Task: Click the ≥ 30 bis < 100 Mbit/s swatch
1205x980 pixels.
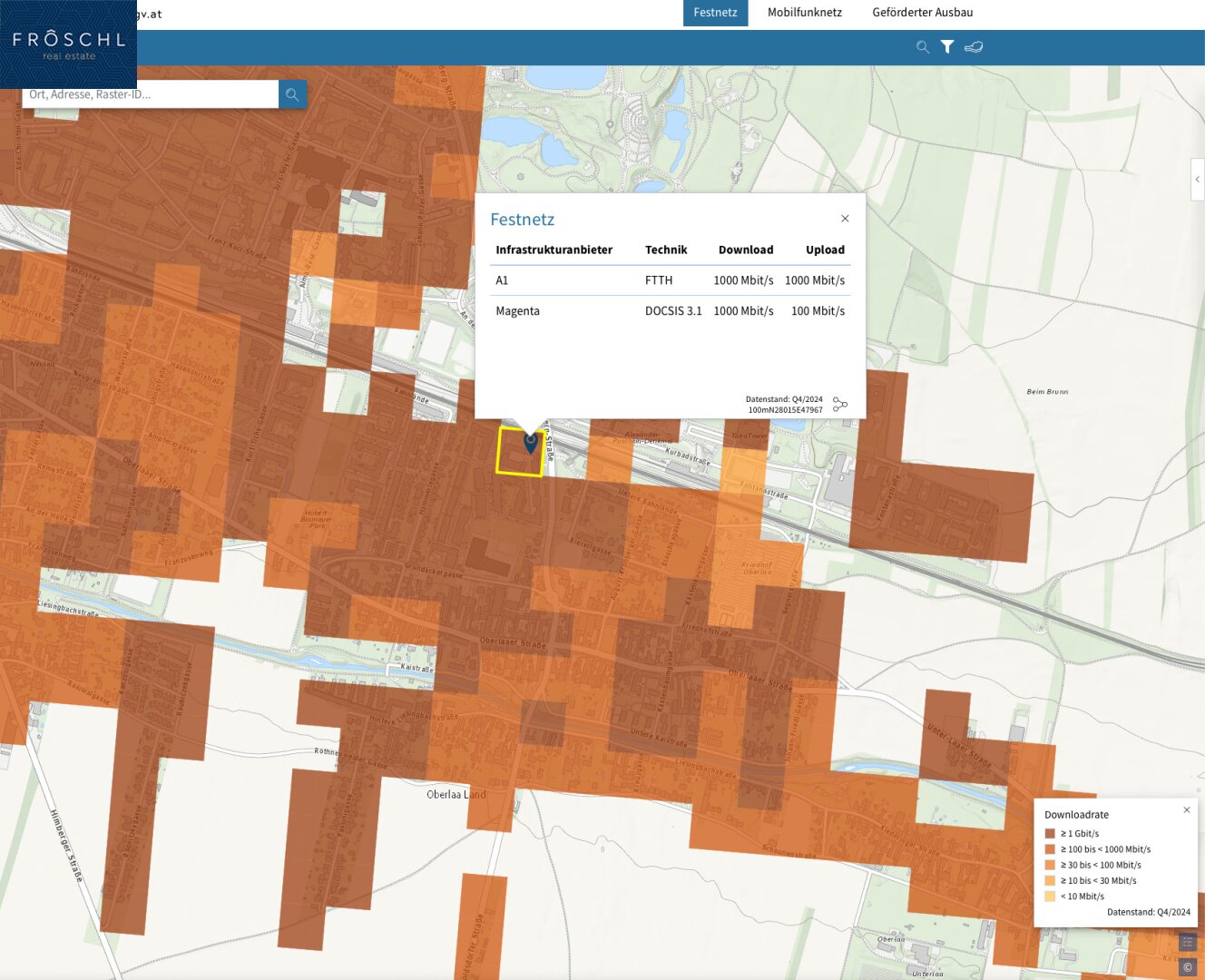Action: point(1050,865)
